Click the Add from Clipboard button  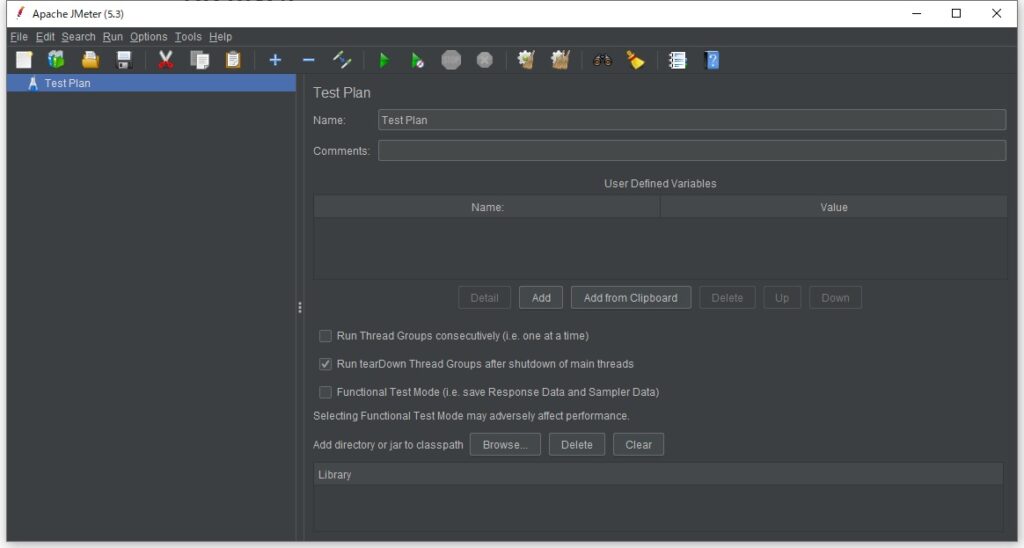(x=630, y=298)
